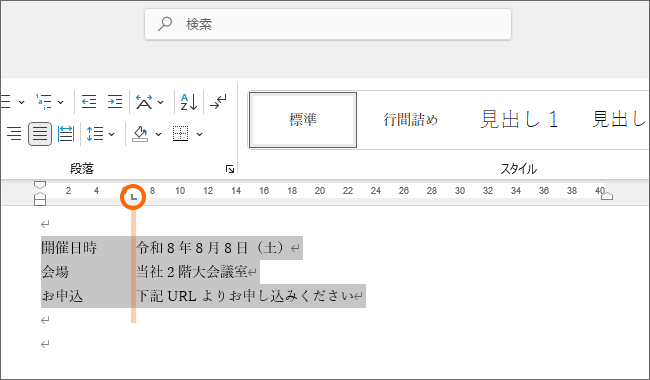Click the multilevel list icon
The height and width of the screenshot is (380, 650).
44,102
